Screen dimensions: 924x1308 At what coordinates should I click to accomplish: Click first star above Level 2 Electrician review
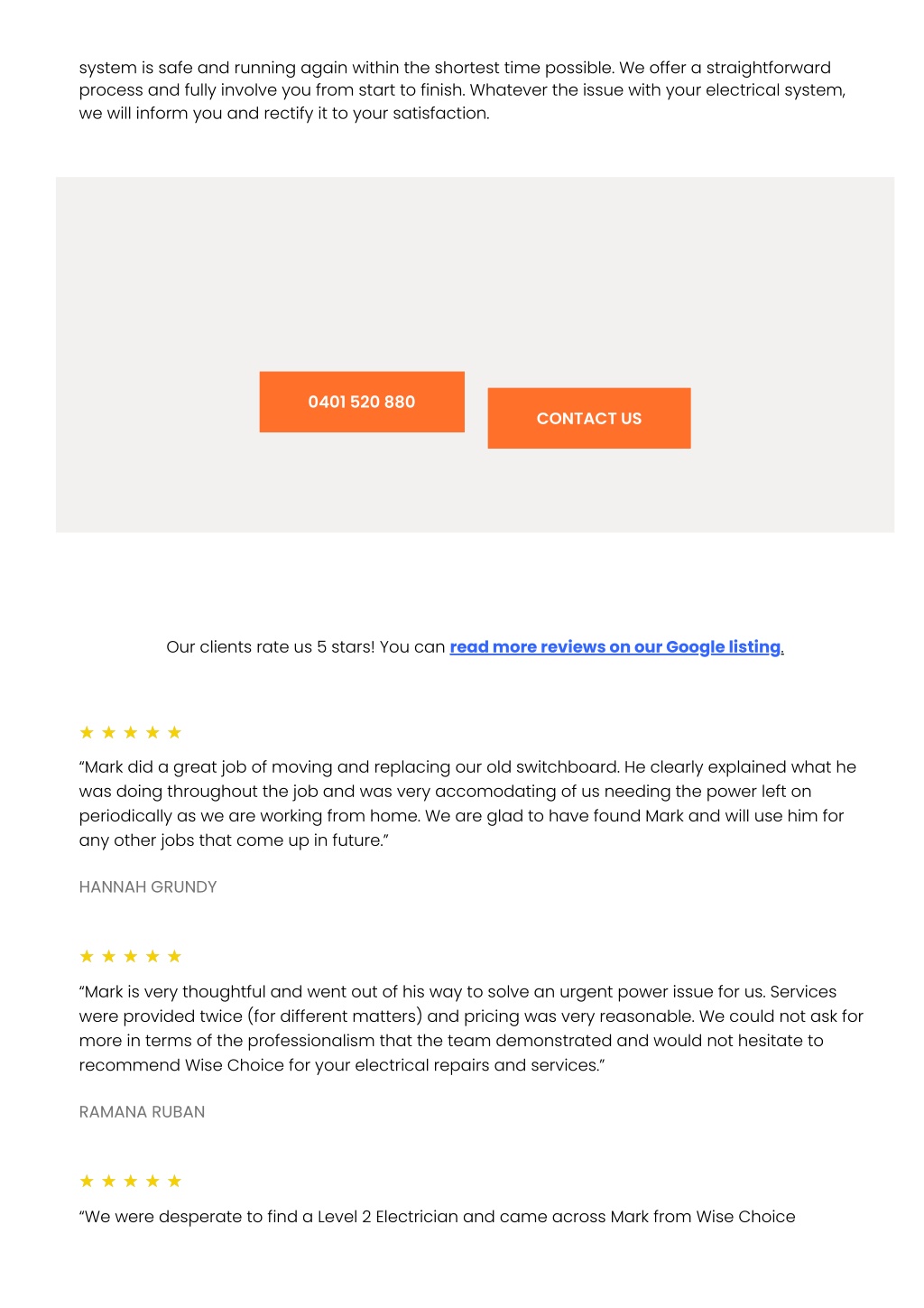tap(87, 1181)
